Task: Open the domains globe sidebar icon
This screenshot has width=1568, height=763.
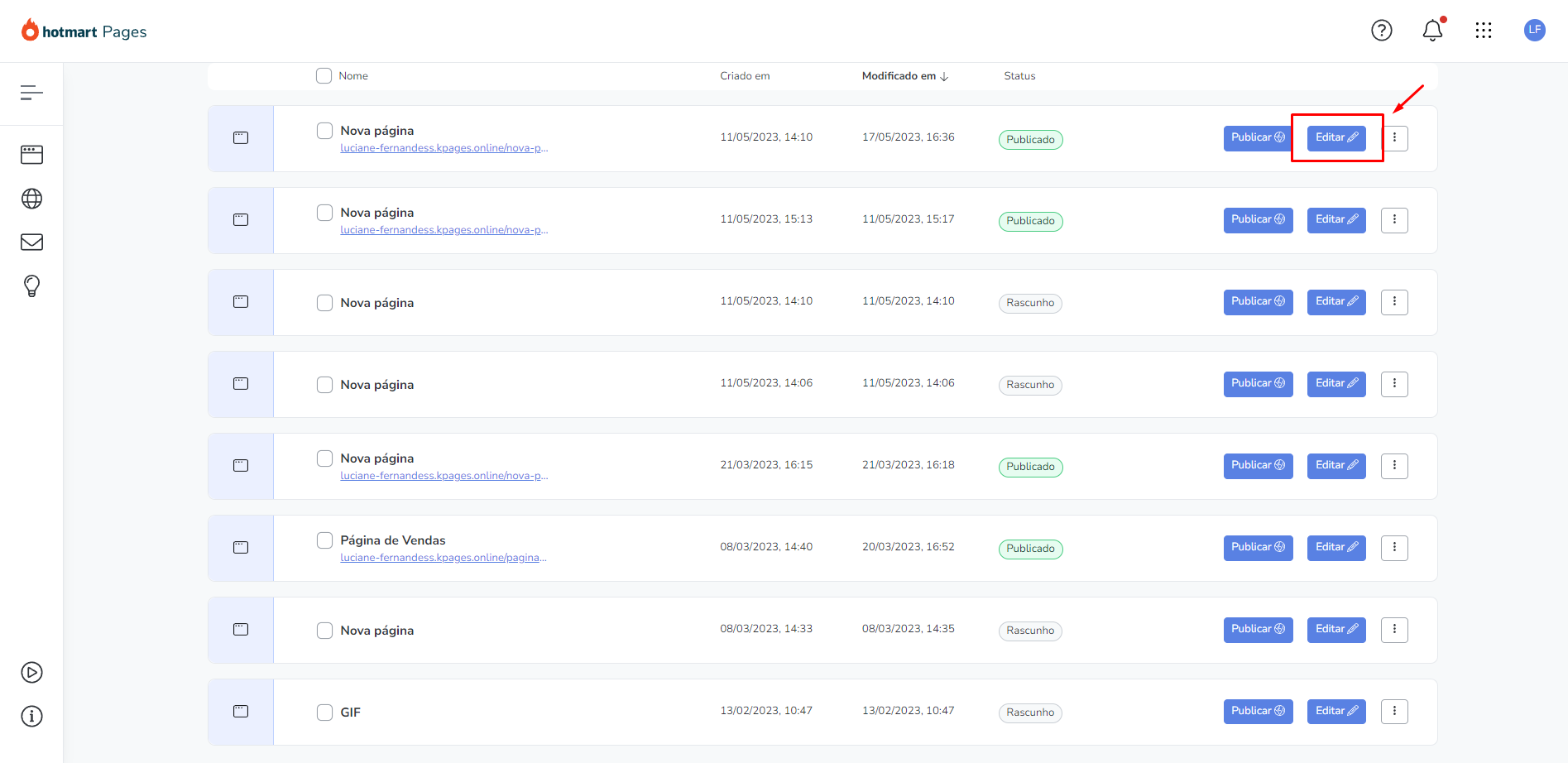Action: coord(31,199)
